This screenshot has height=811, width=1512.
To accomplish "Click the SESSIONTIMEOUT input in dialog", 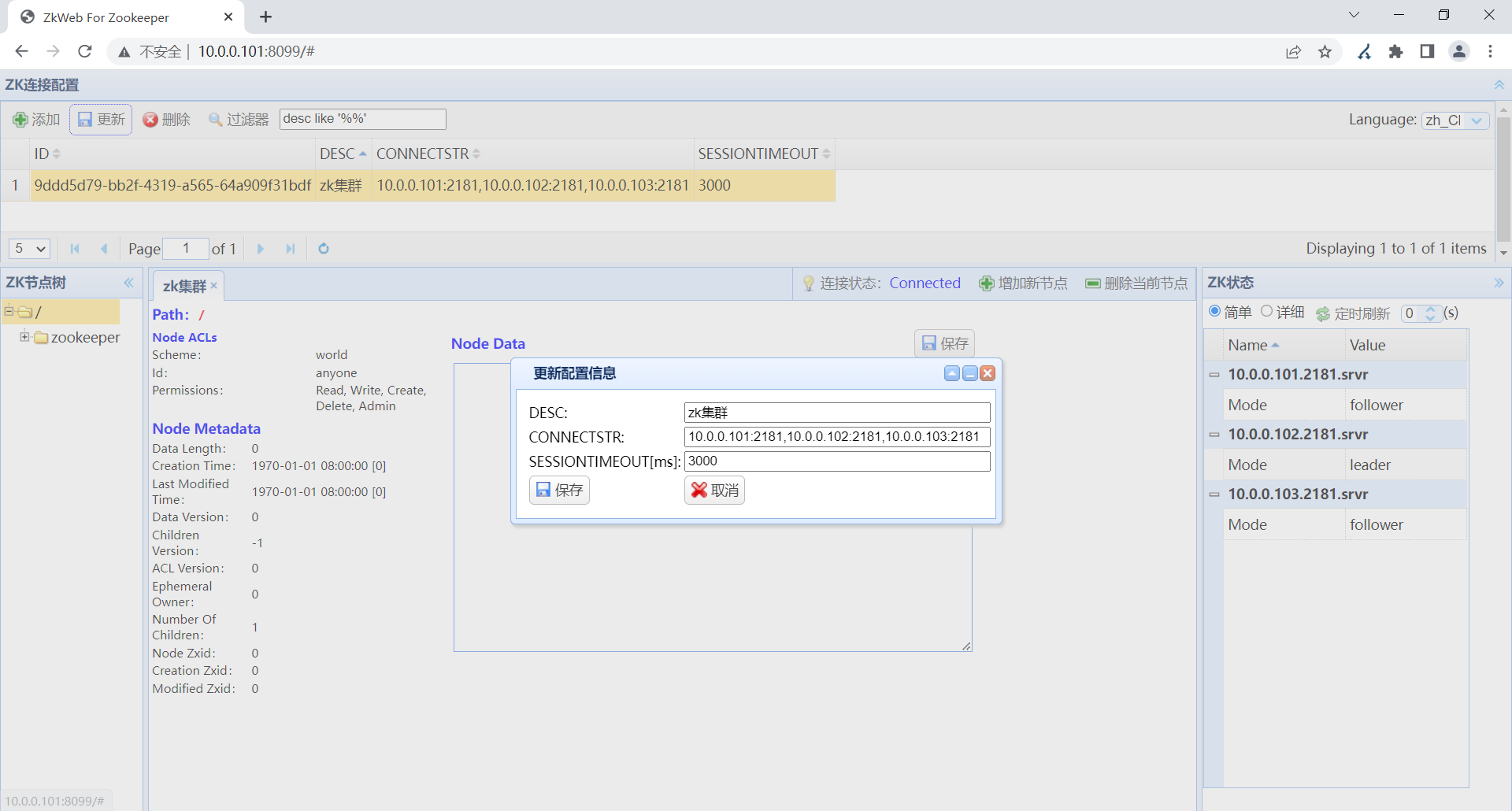I will pyautogui.click(x=837, y=461).
